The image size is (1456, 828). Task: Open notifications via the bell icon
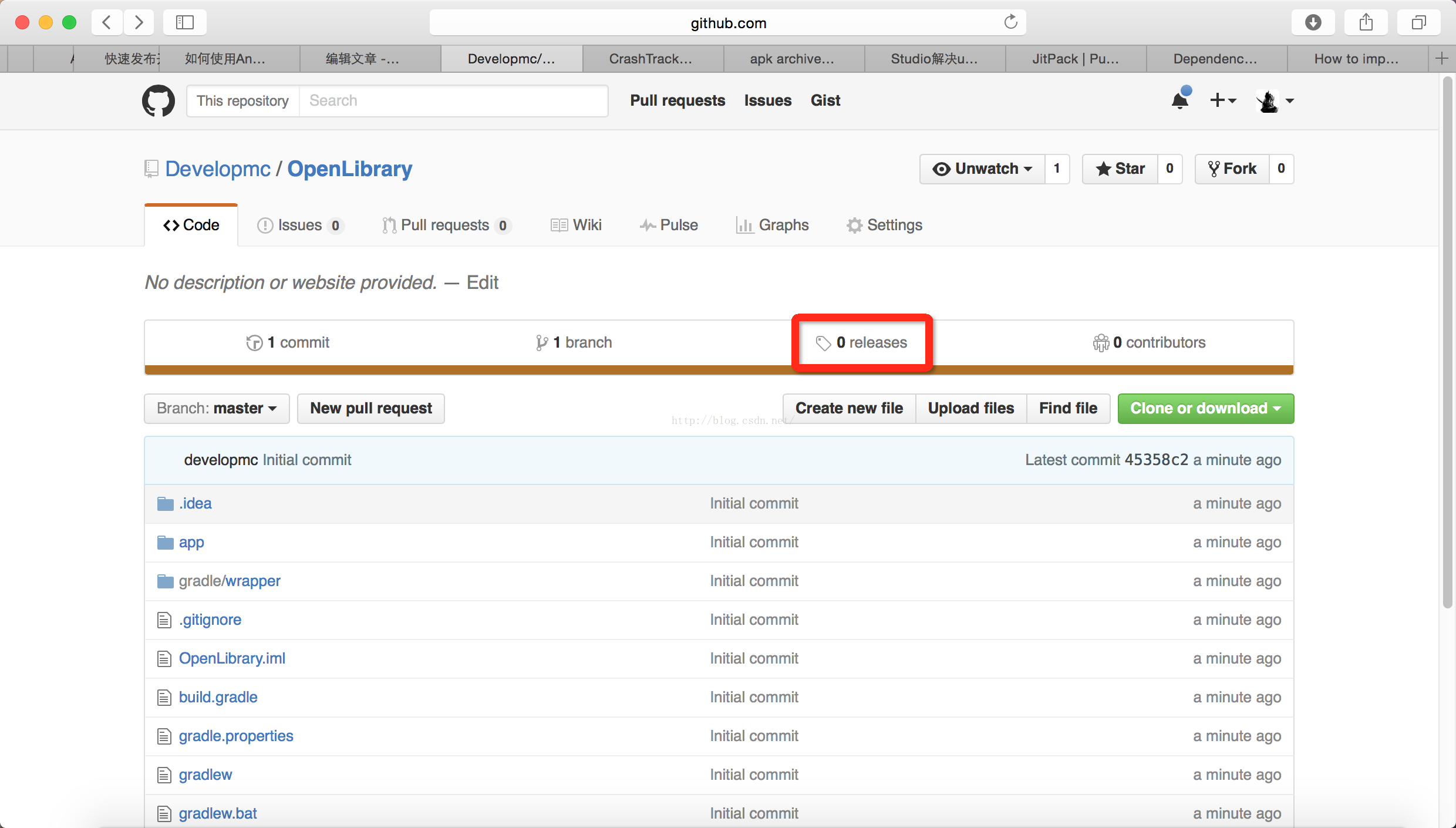click(x=1180, y=100)
